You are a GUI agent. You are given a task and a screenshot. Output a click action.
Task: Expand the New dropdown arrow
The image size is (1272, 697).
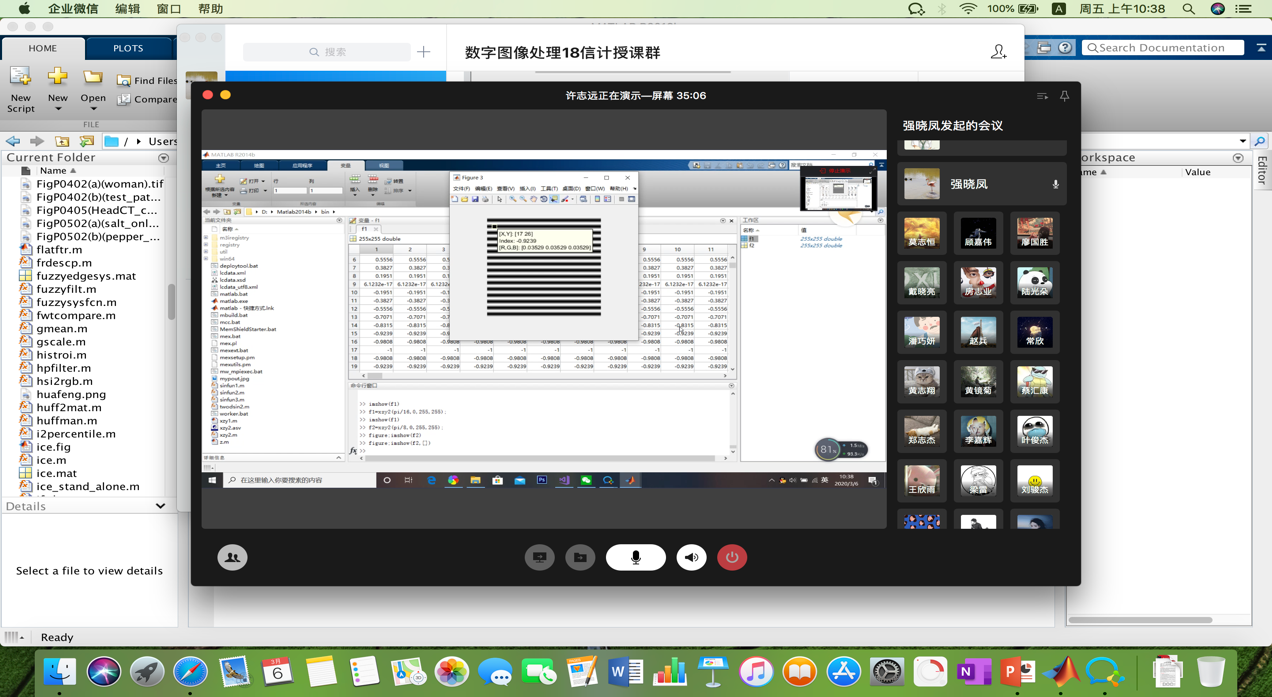58,108
